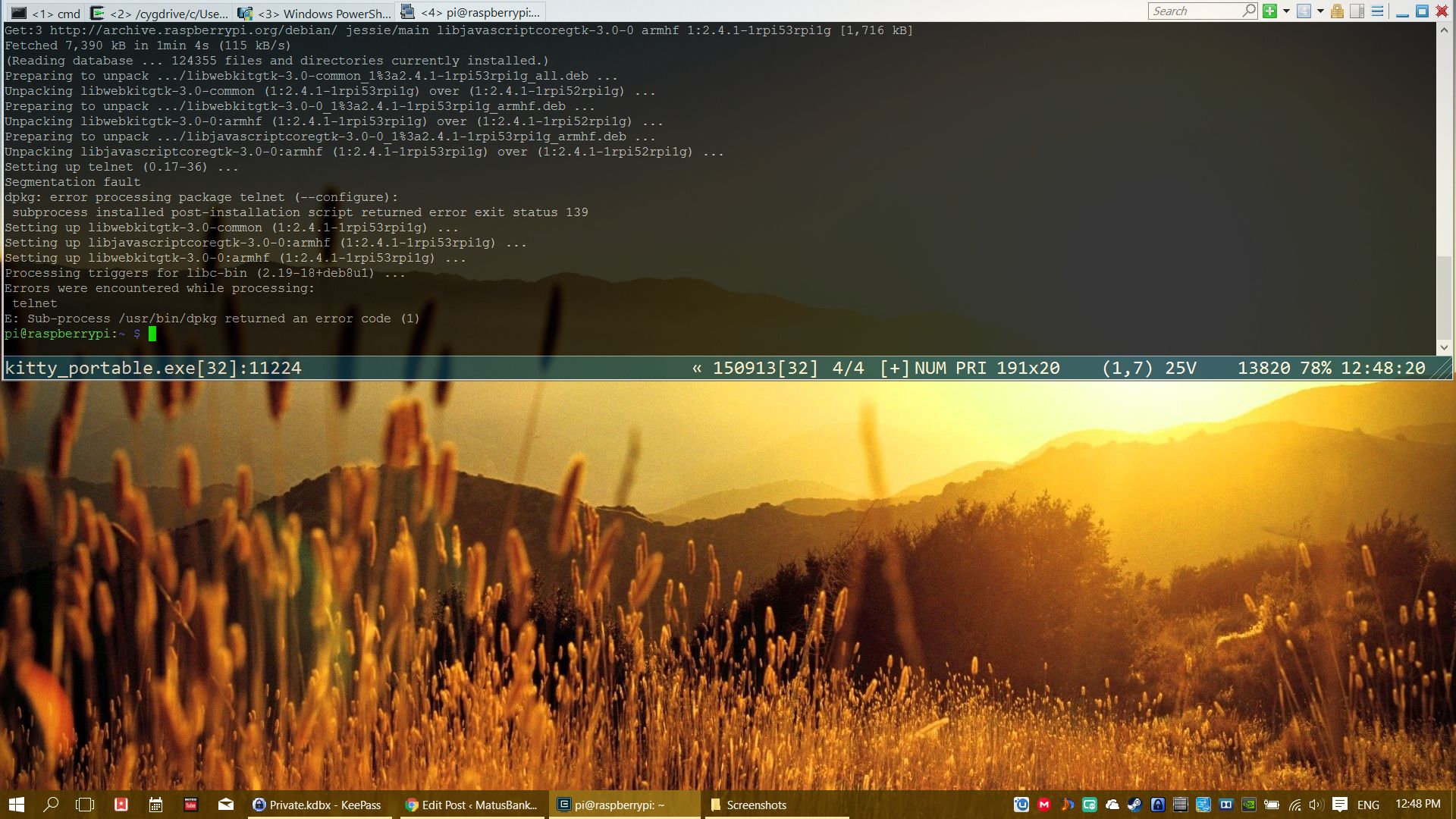Select the <4> pi@raspberrypi tab

pyautogui.click(x=471, y=12)
